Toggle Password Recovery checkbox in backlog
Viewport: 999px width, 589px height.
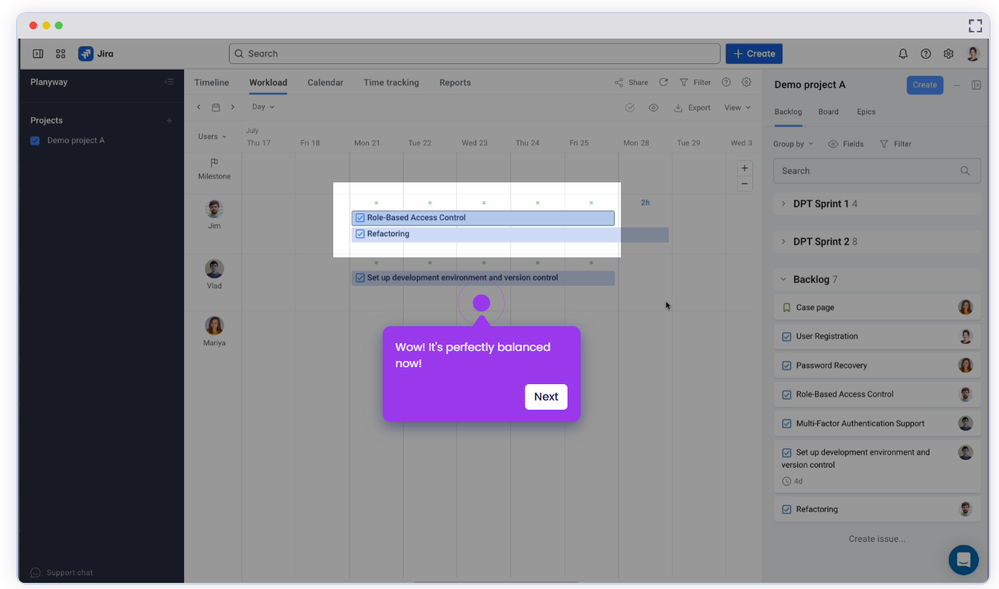786,366
